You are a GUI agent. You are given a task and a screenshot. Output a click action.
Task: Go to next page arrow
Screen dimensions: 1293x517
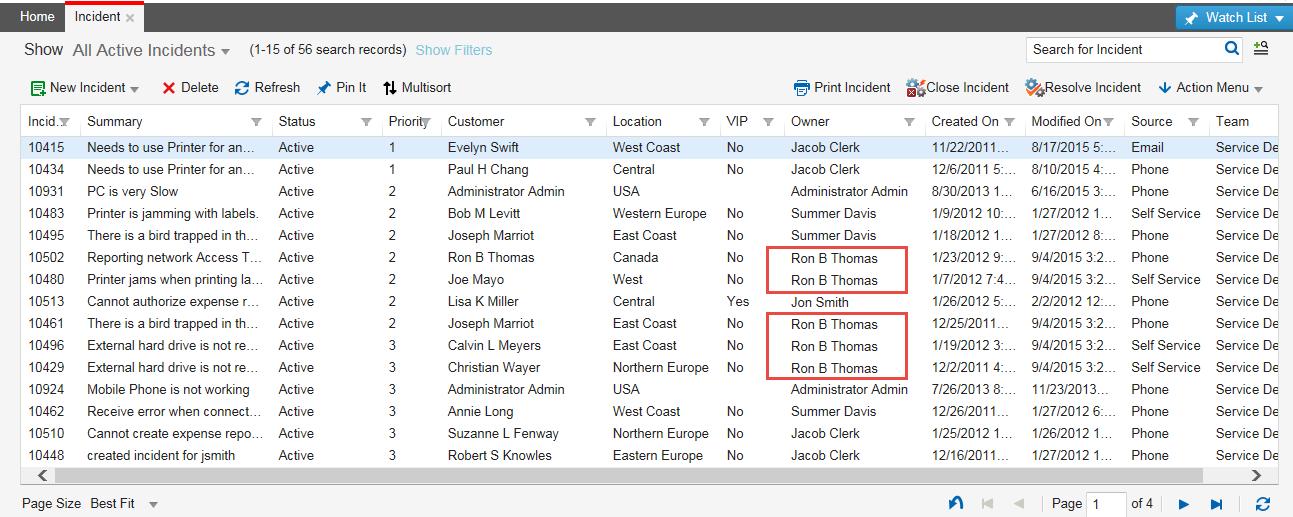tap(1184, 504)
